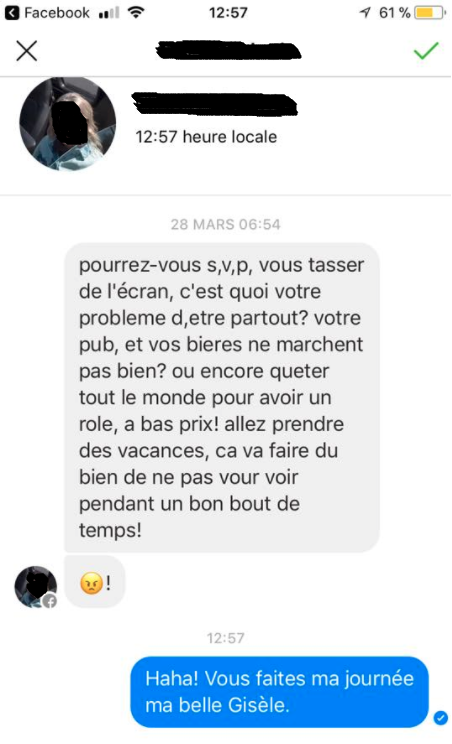
Task: Tap the battery icon in status bar
Action: [430, 13]
